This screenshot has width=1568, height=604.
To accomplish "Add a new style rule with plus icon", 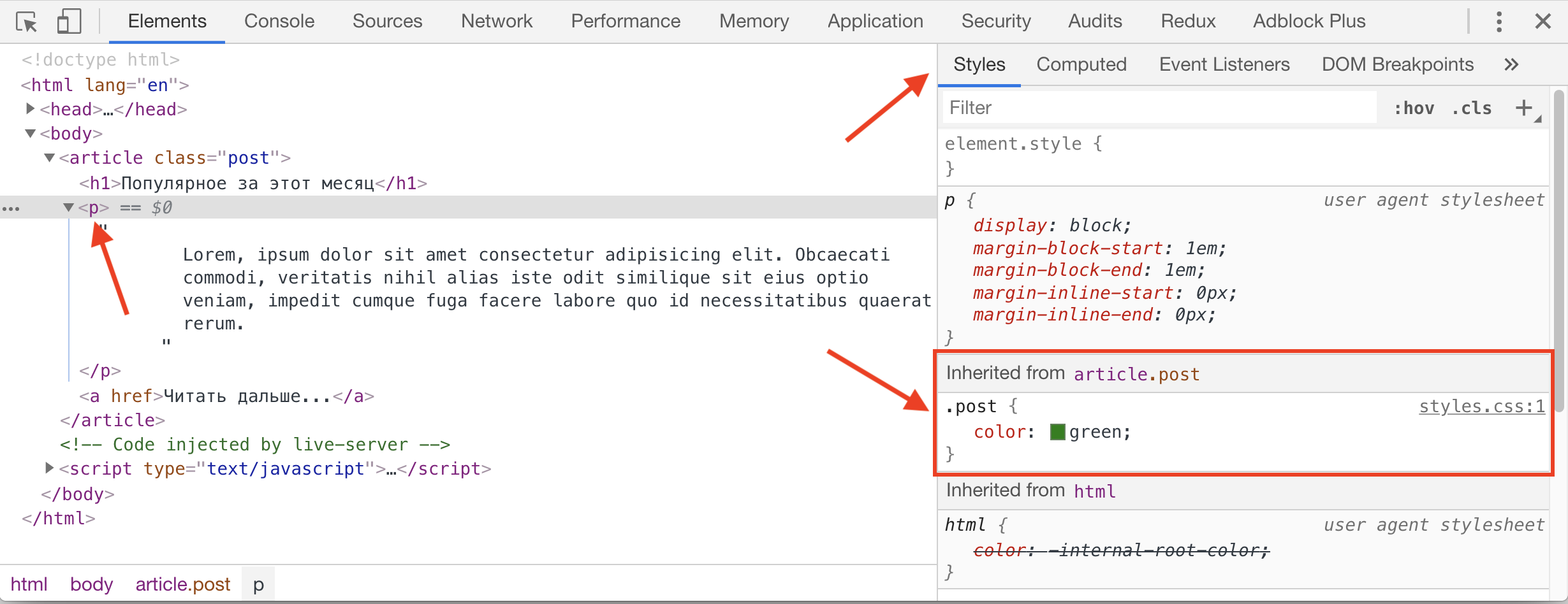I will coord(1524,108).
